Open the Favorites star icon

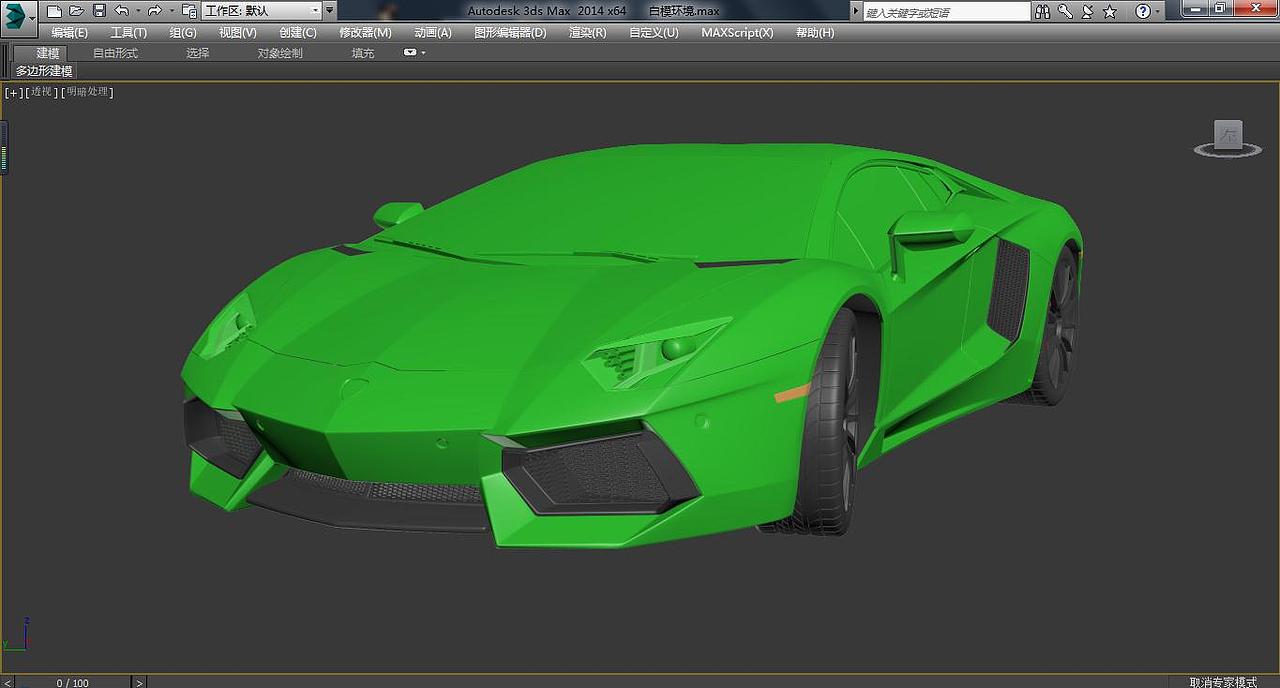pyautogui.click(x=1109, y=12)
